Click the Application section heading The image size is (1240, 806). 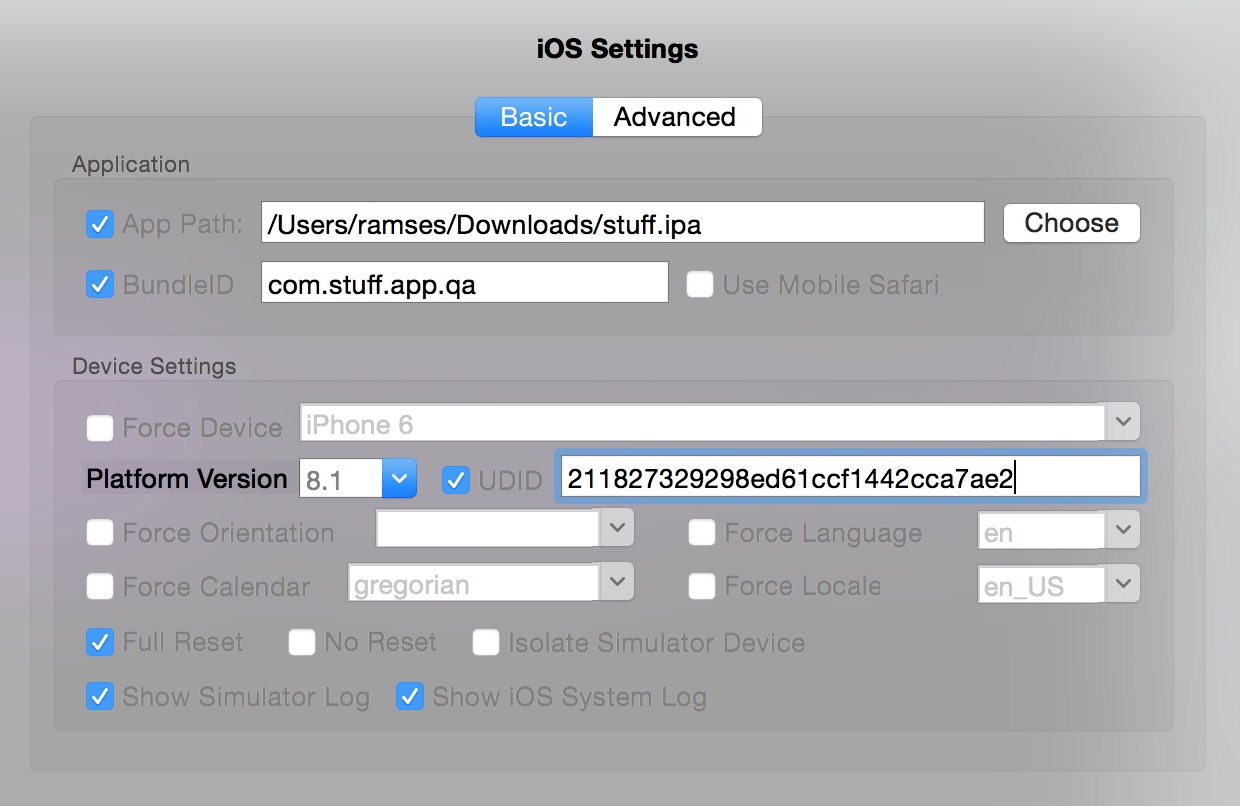pos(131,164)
